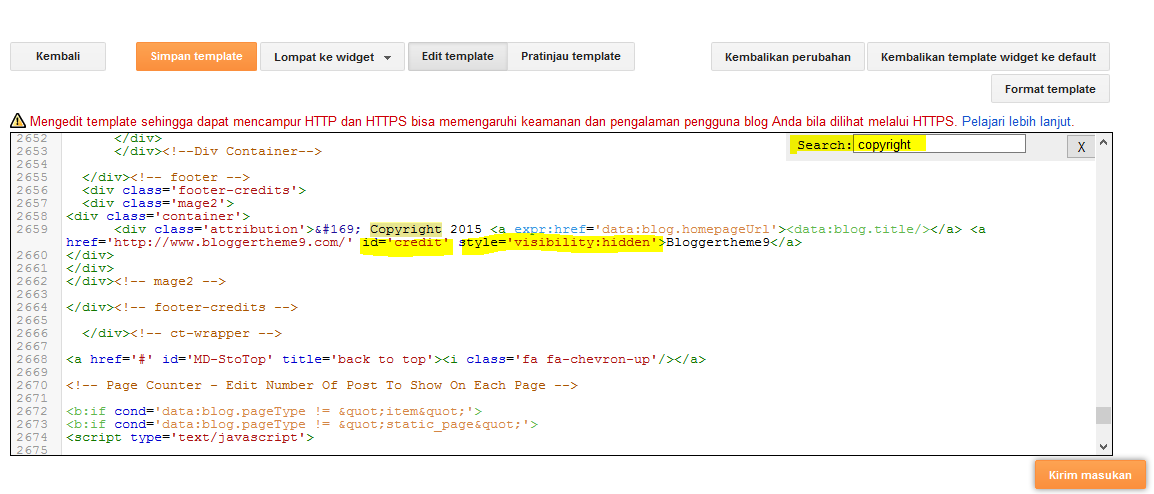Click the ct-wrapper comment line
This screenshot has width=1154, height=494.
coord(183,333)
